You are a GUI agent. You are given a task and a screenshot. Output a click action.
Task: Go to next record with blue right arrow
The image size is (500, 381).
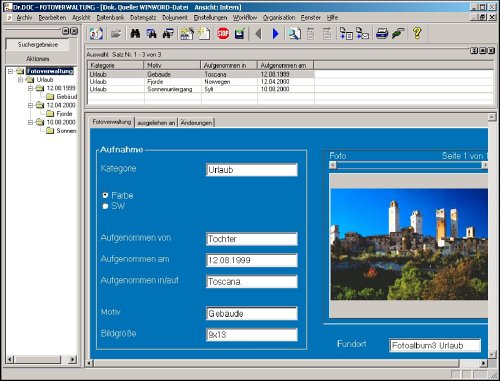[275, 34]
